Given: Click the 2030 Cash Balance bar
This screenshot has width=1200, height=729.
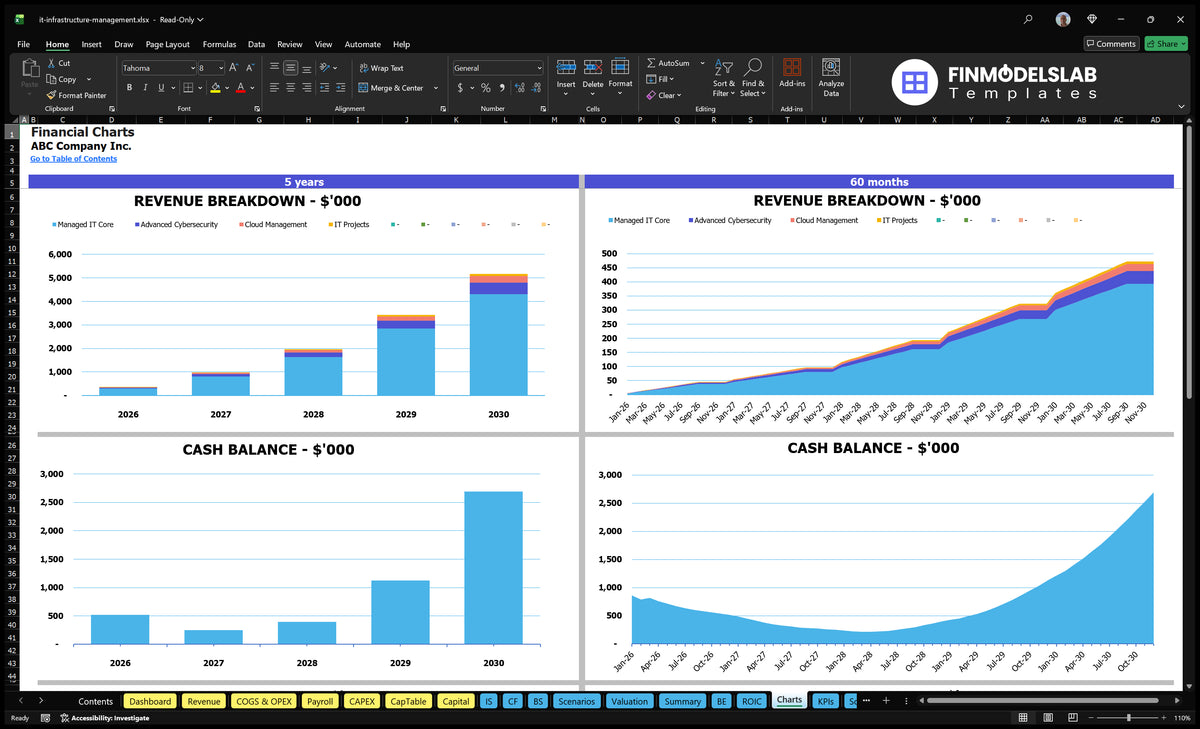Looking at the screenshot, I should pos(494,568).
